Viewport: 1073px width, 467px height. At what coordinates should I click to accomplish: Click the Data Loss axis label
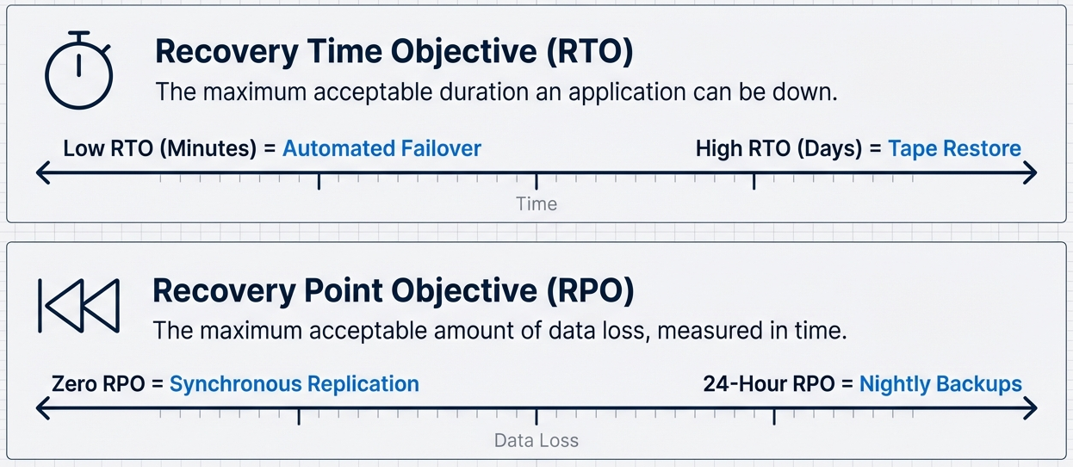tap(536, 440)
